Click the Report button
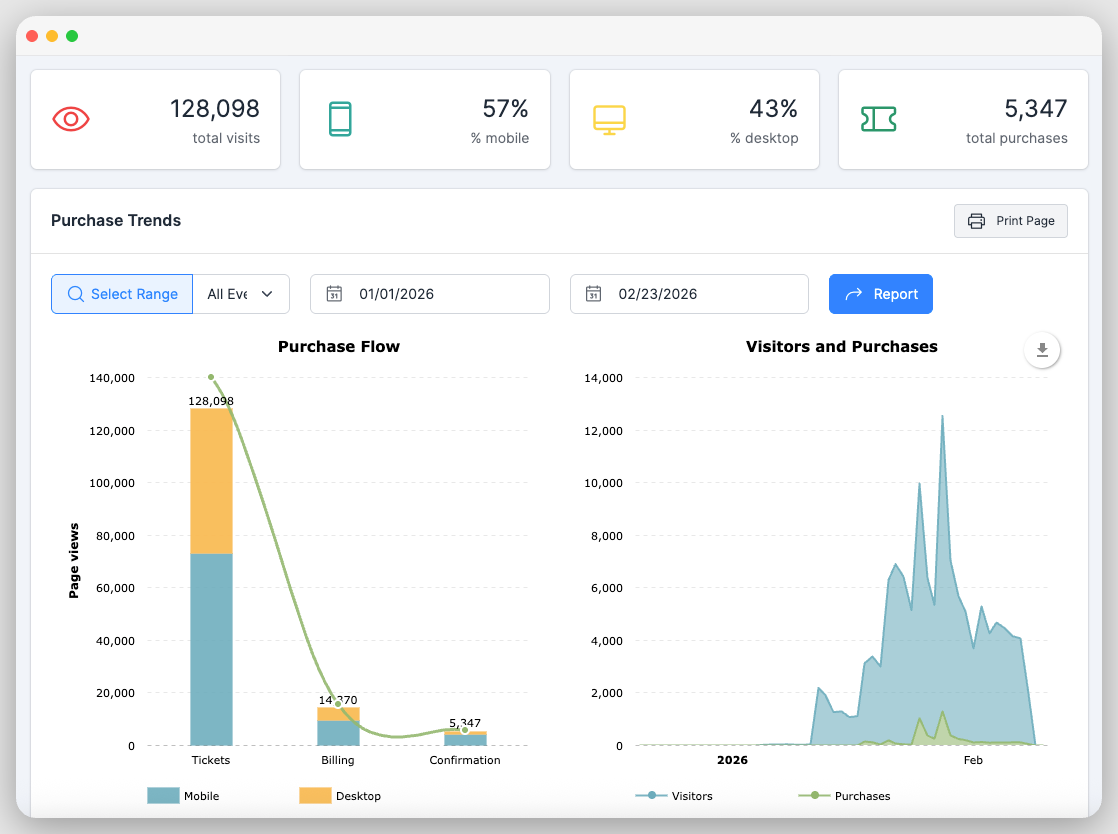 [881, 294]
